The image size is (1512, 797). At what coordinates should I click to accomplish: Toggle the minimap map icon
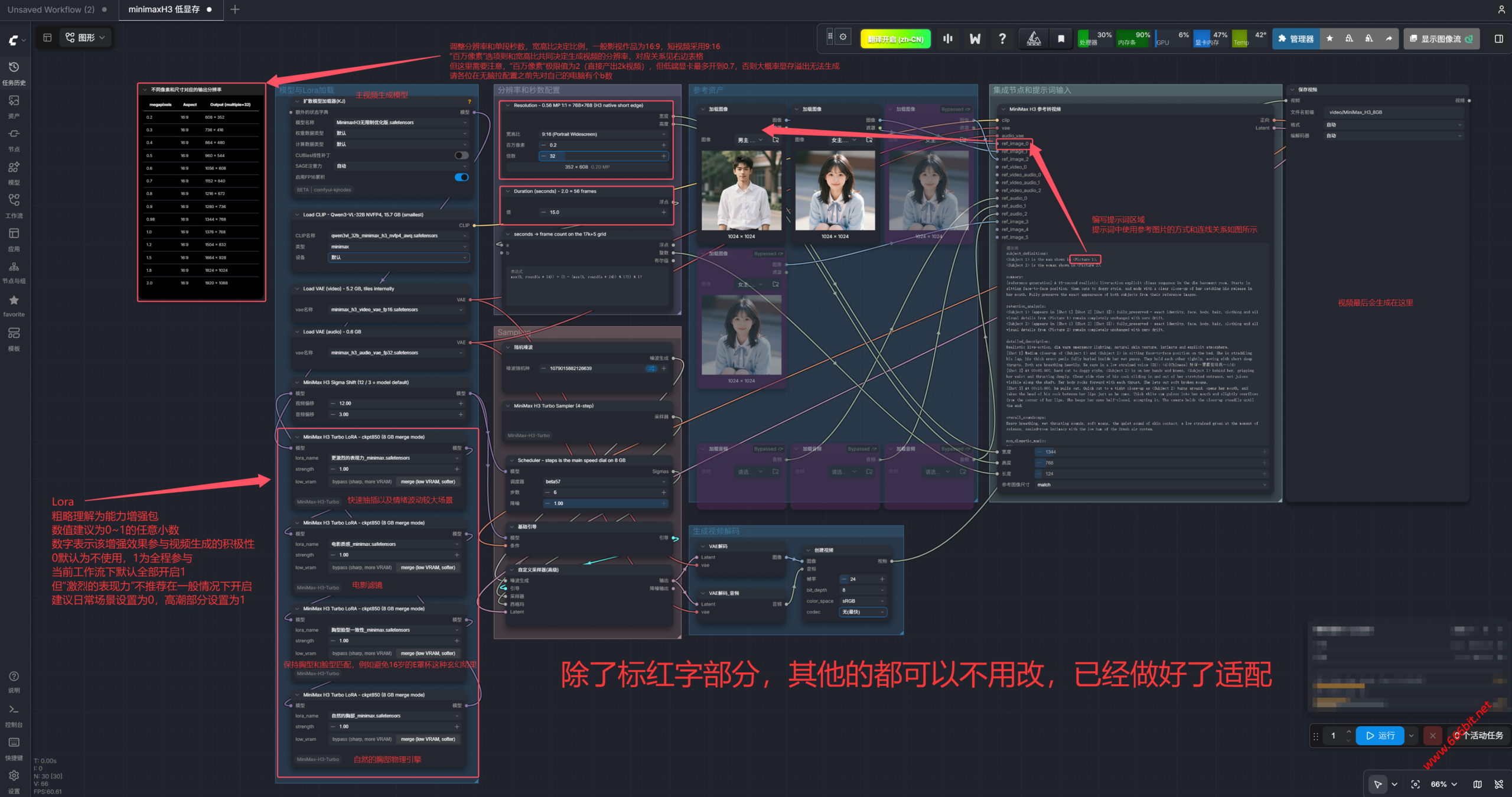click(1477, 784)
